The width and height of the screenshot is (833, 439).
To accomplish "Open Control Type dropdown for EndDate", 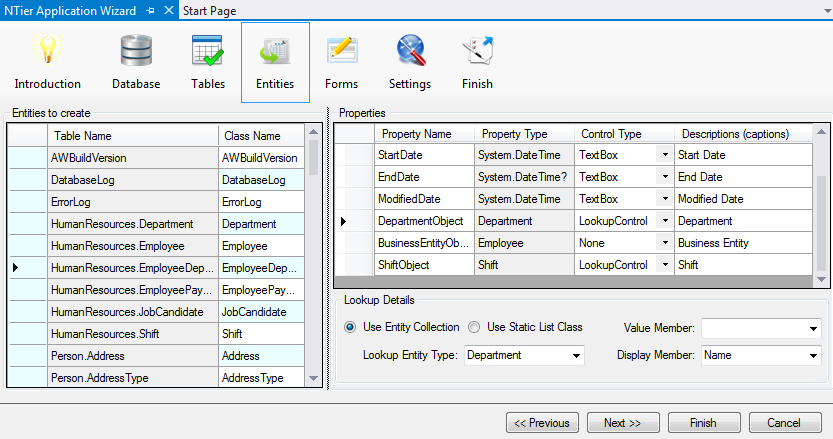I will tap(665, 176).
